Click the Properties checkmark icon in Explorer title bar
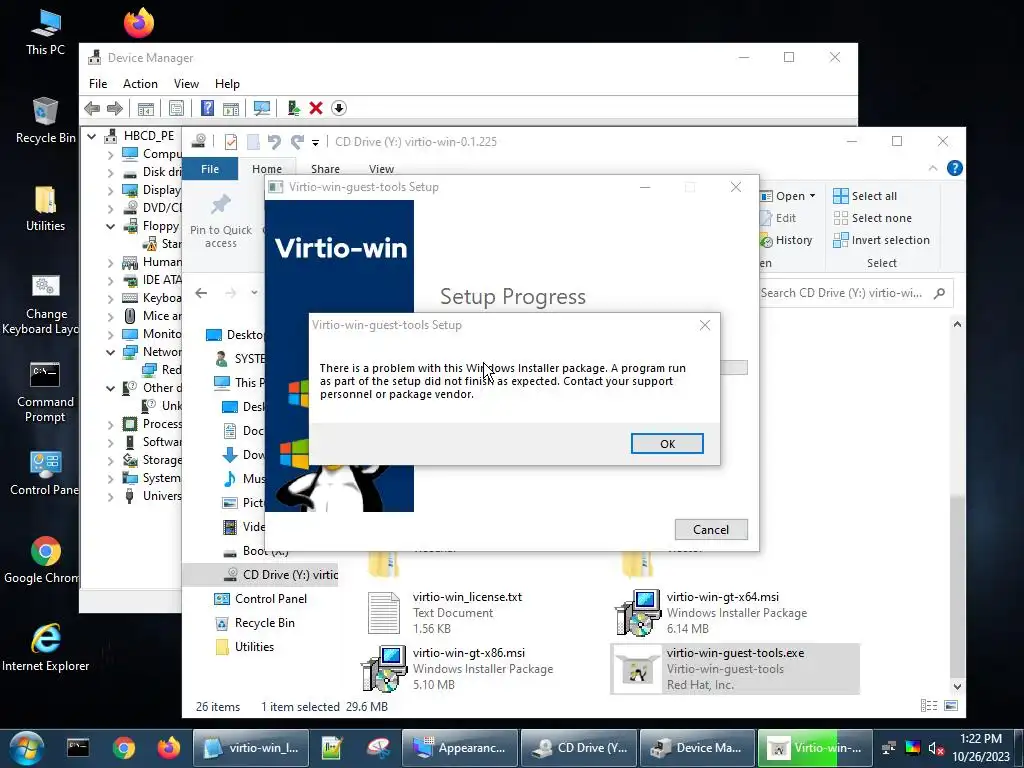1024x768 pixels. point(231,142)
